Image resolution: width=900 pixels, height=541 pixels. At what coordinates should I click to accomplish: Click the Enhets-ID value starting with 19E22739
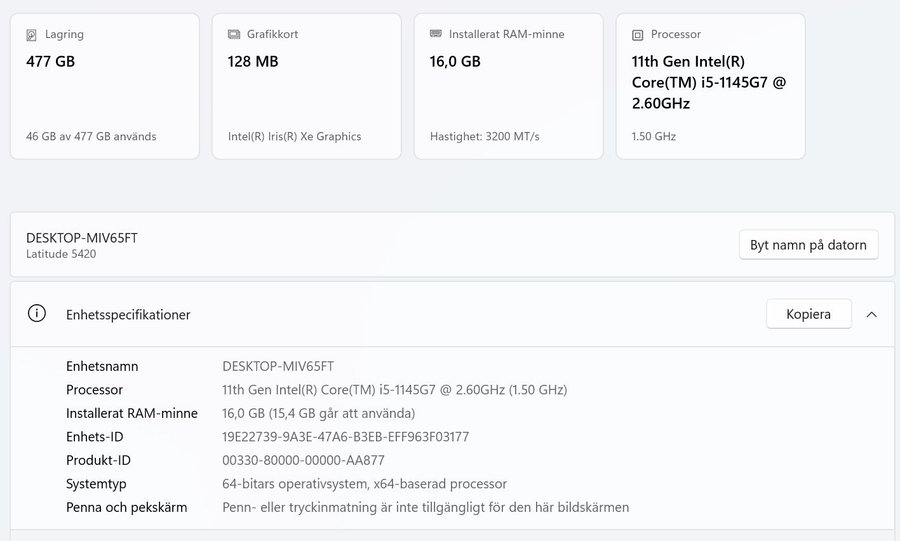point(345,437)
